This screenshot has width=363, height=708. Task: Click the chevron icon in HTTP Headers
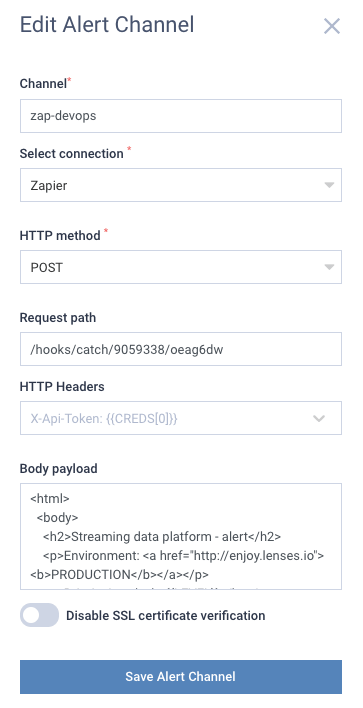click(x=319, y=419)
